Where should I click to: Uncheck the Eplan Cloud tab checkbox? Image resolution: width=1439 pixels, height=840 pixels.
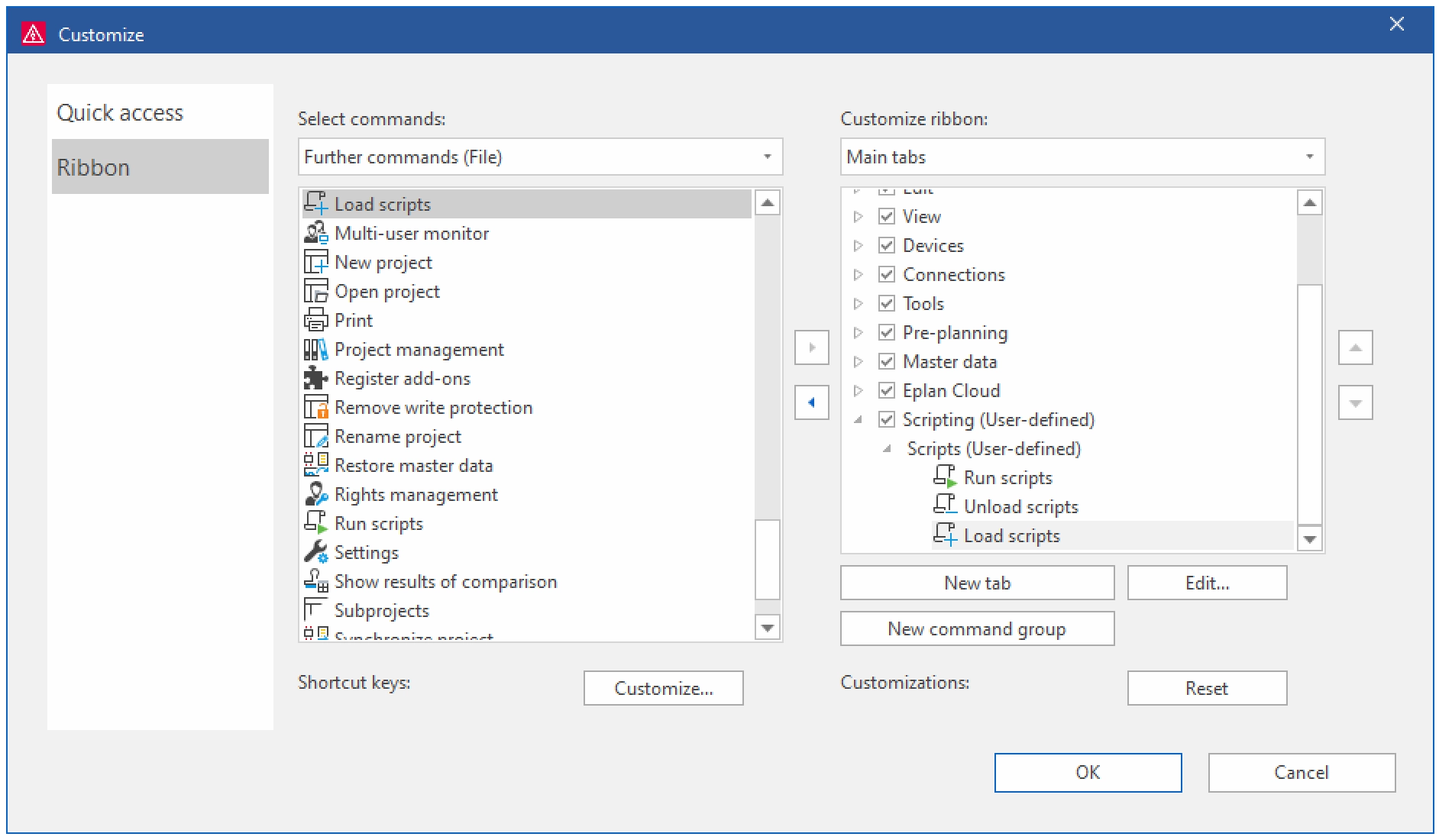(886, 390)
